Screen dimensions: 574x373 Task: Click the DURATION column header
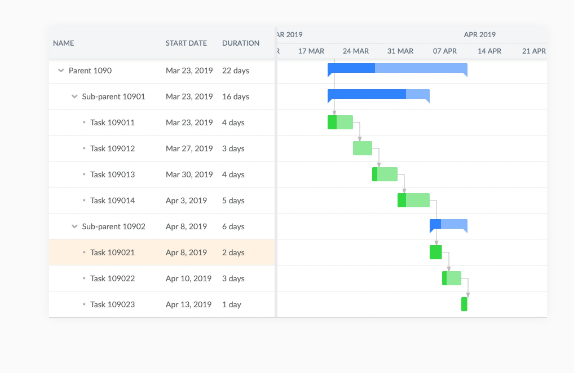click(241, 43)
